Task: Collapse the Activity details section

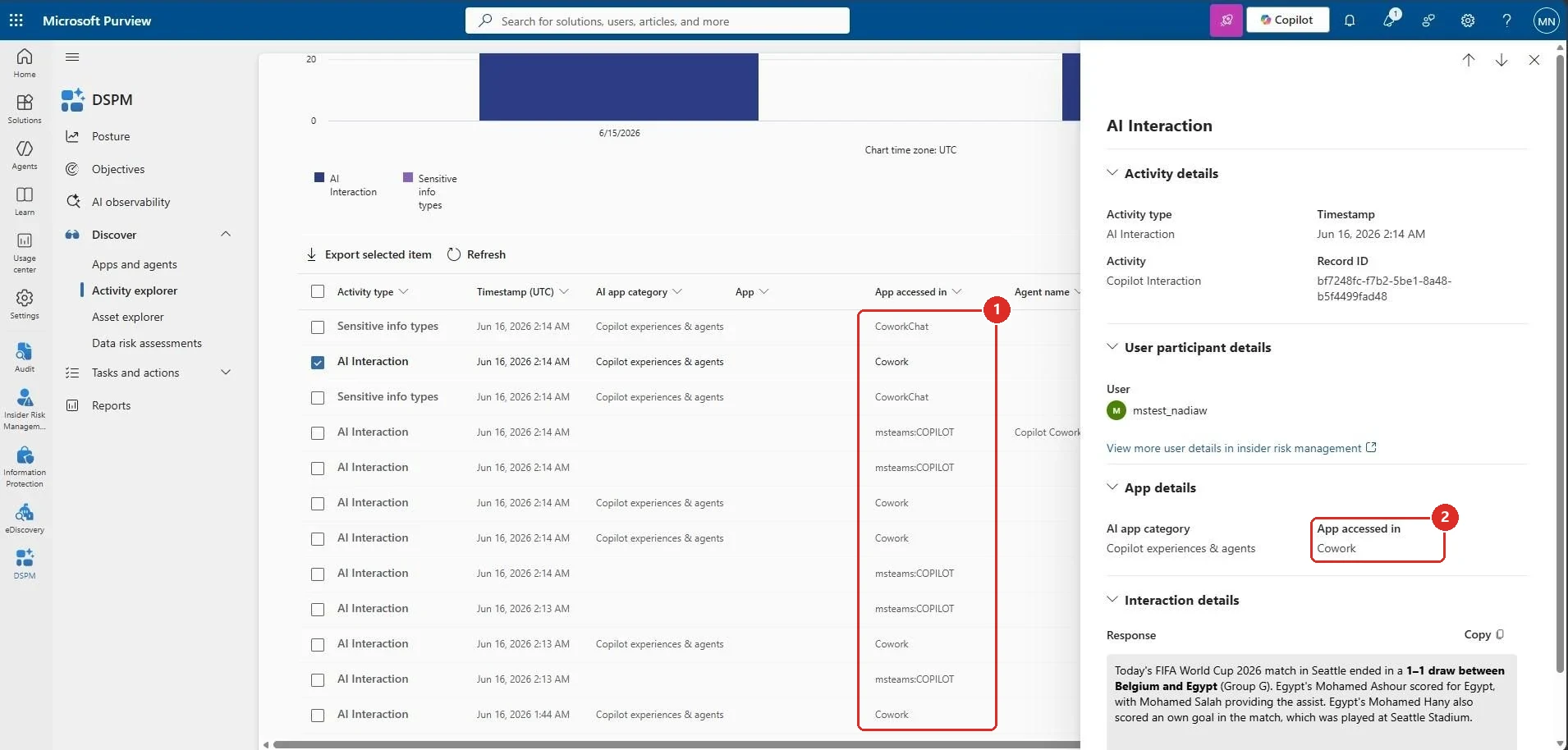Action: 1112,173
